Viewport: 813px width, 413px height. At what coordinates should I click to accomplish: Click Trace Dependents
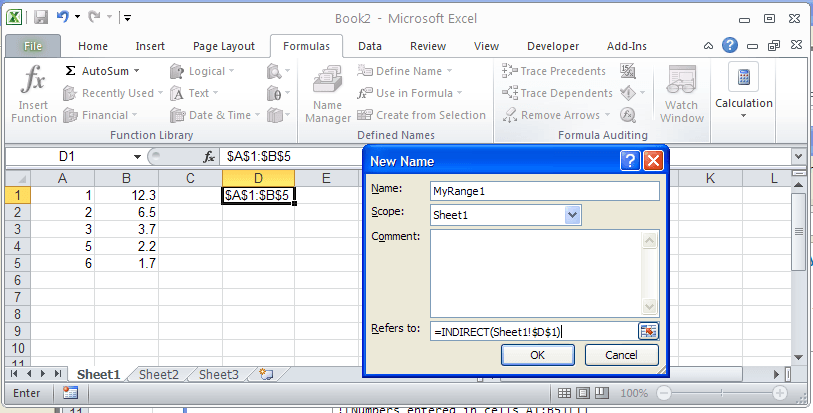coord(557,93)
